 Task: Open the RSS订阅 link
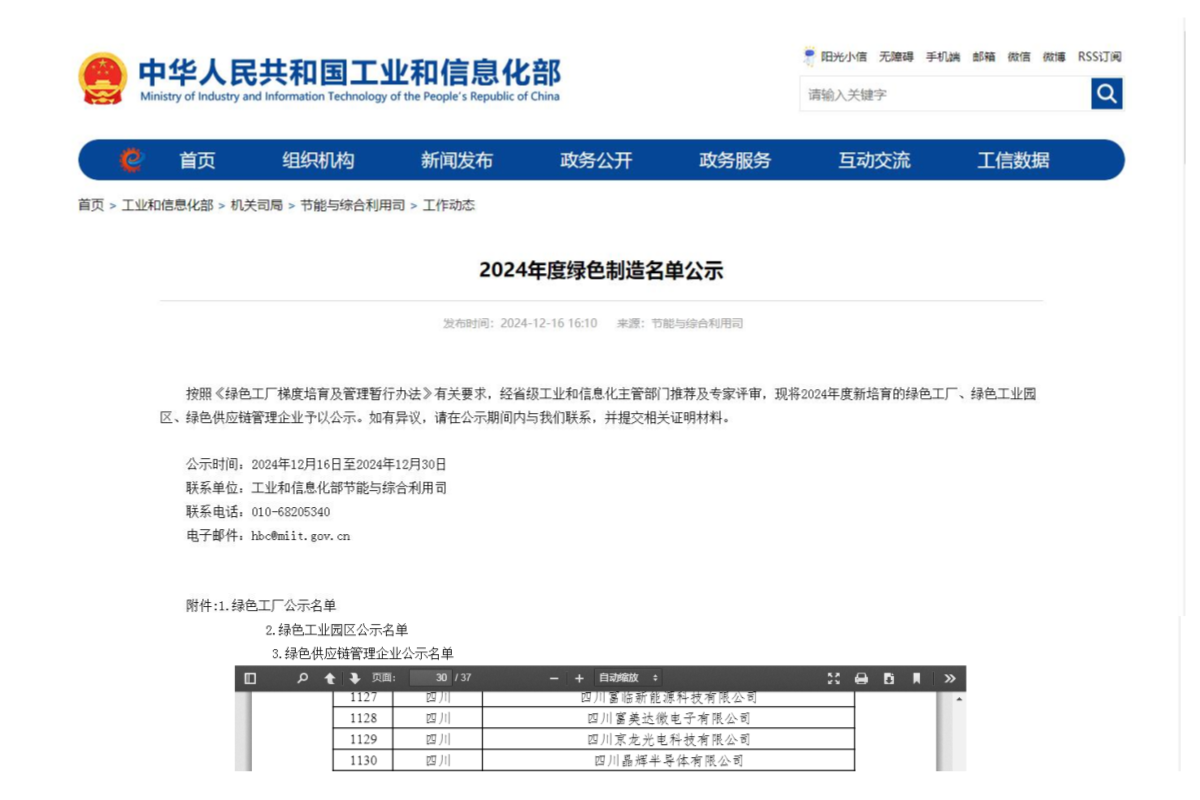tap(1099, 57)
